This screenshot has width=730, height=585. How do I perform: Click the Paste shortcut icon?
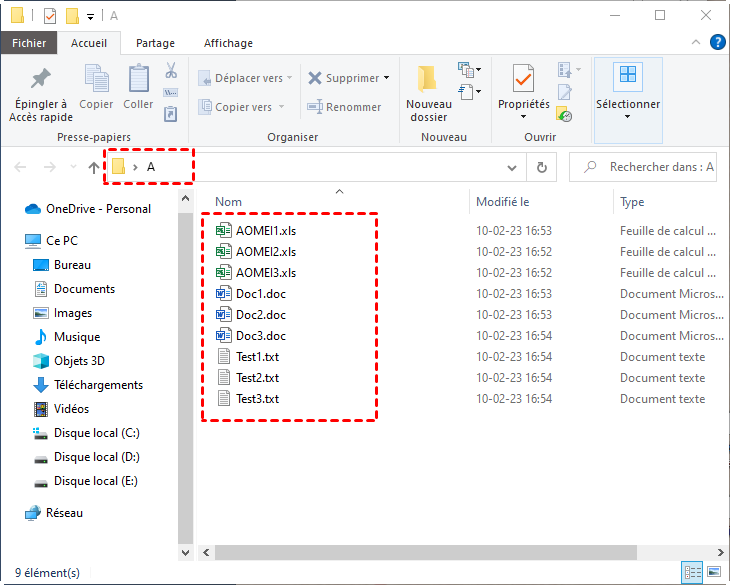[x=170, y=114]
